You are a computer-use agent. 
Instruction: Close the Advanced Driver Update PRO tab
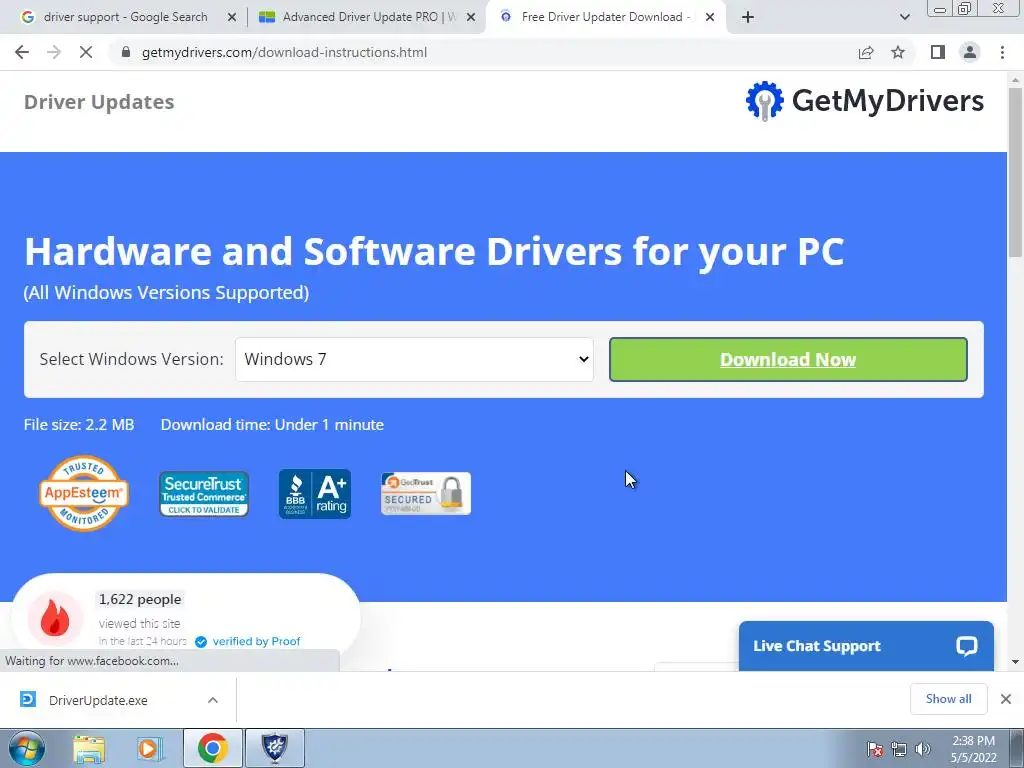(471, 17)
